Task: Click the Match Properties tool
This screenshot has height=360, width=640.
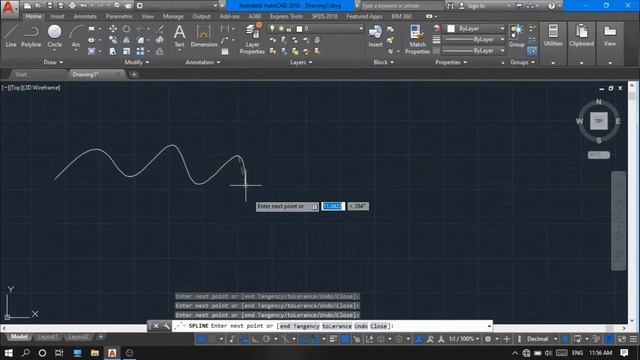Action: click(x=417, y=39)
